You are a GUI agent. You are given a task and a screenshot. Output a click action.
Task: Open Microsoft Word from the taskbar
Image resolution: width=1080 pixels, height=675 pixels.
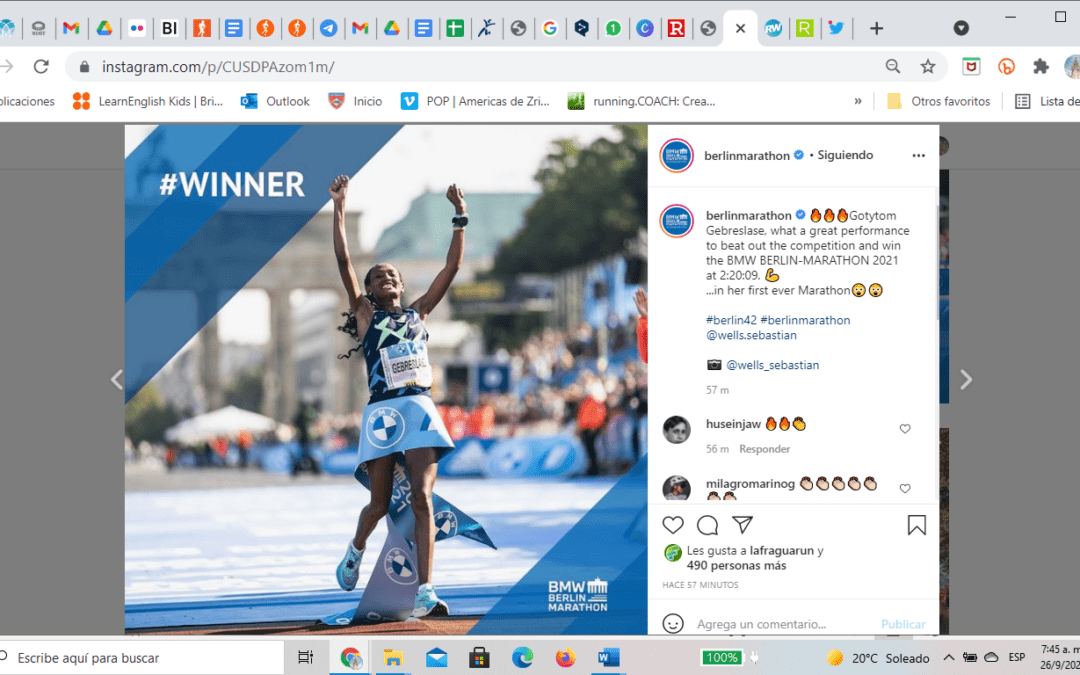click(x=608, y=657)
